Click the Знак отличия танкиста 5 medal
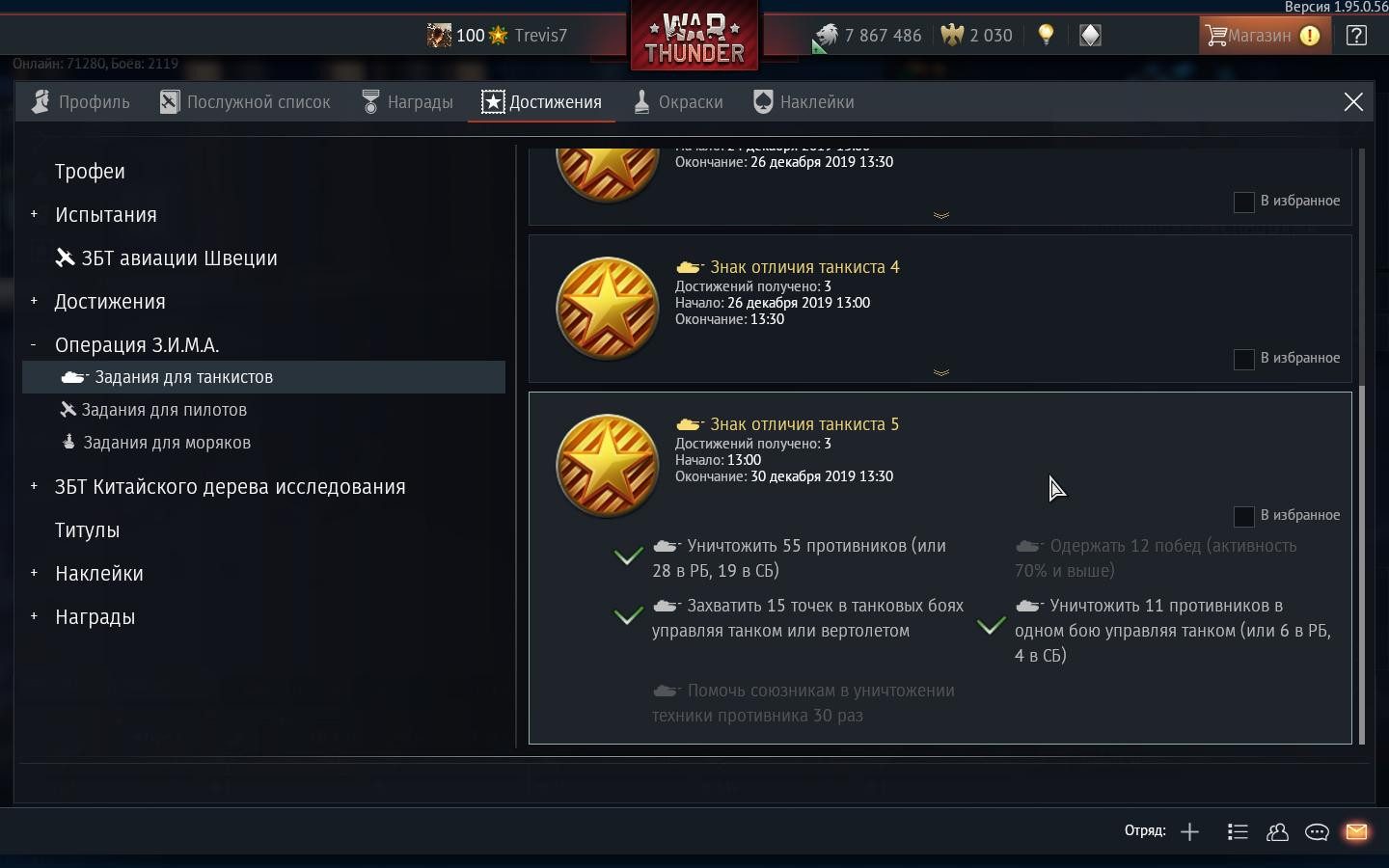The image size is (1389, 868). click(607, 467)
